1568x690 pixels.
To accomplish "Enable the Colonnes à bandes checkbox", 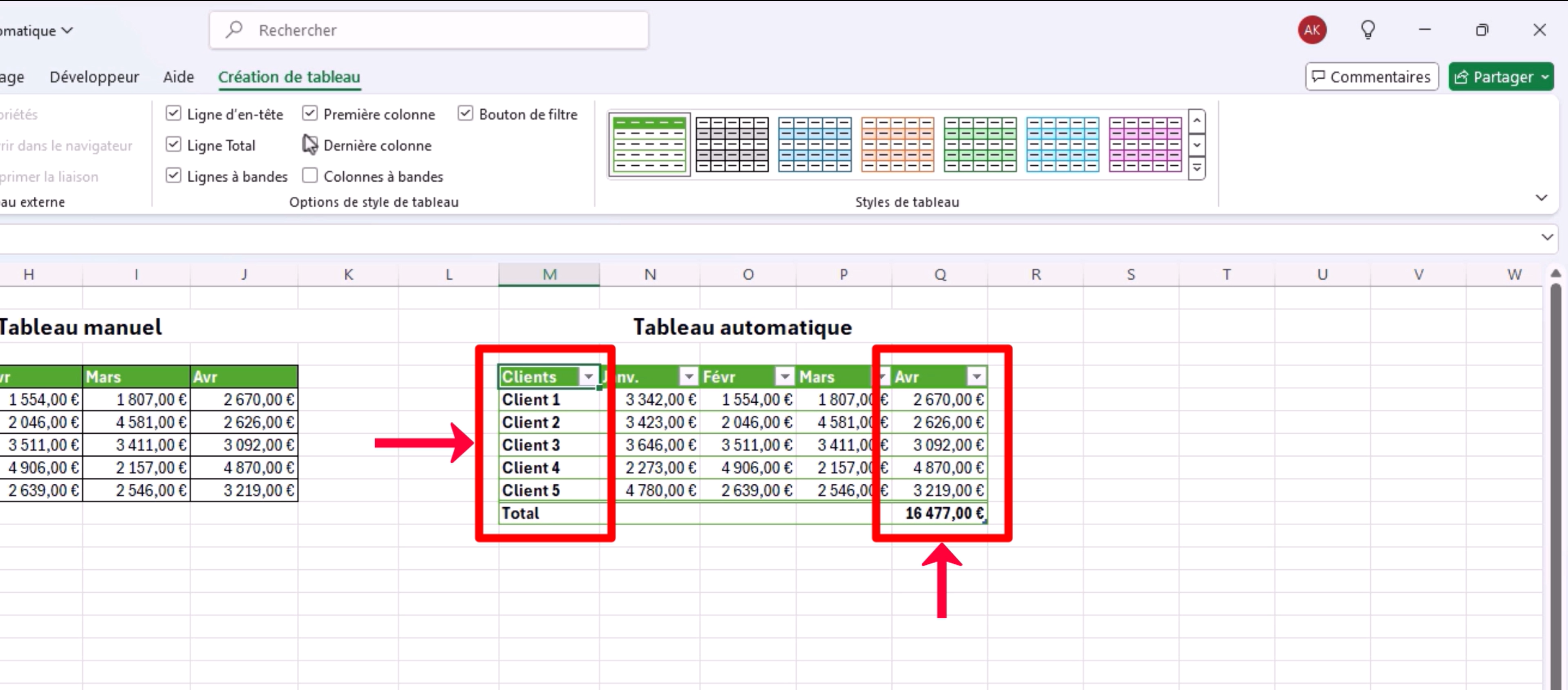I will 310,176.
